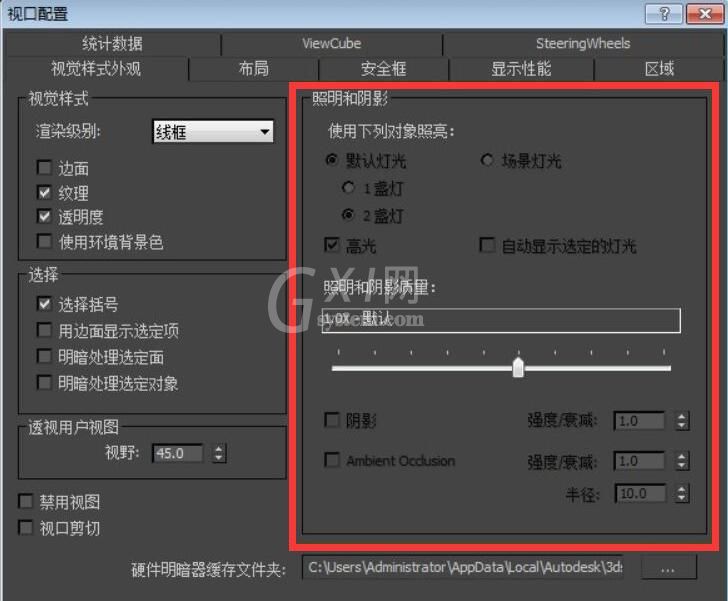Check the 禁用视图 checkbox
728x601 pixels.
[x=26, y=502]
